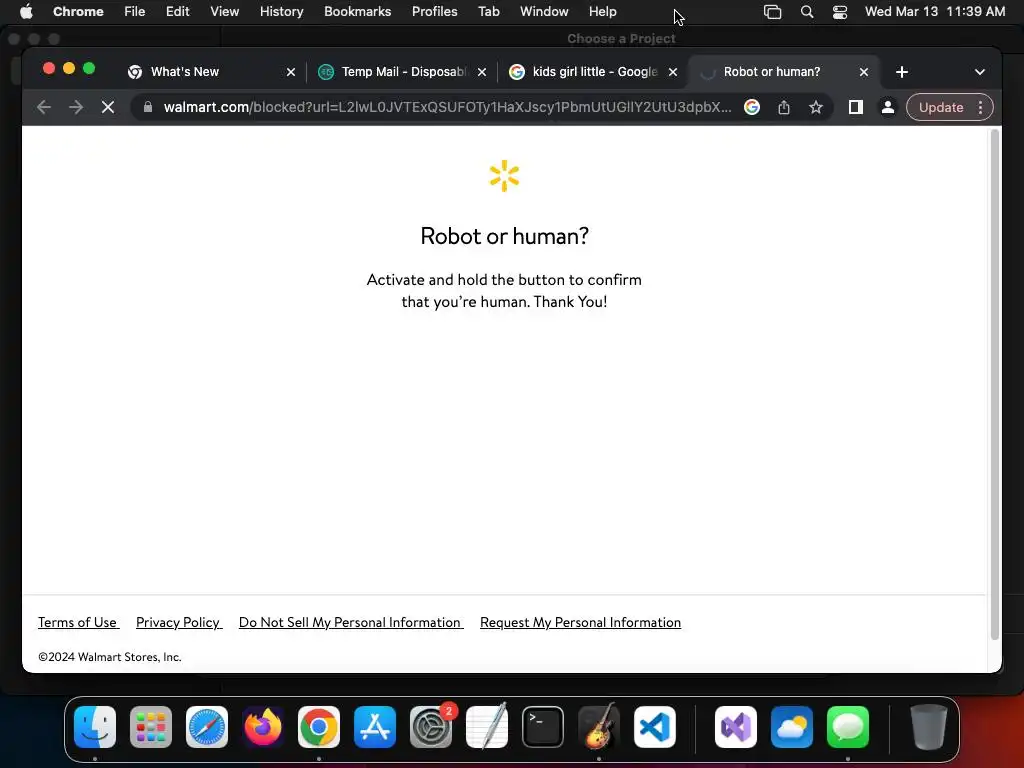Open the Chrome menu in menu bar

78,11
